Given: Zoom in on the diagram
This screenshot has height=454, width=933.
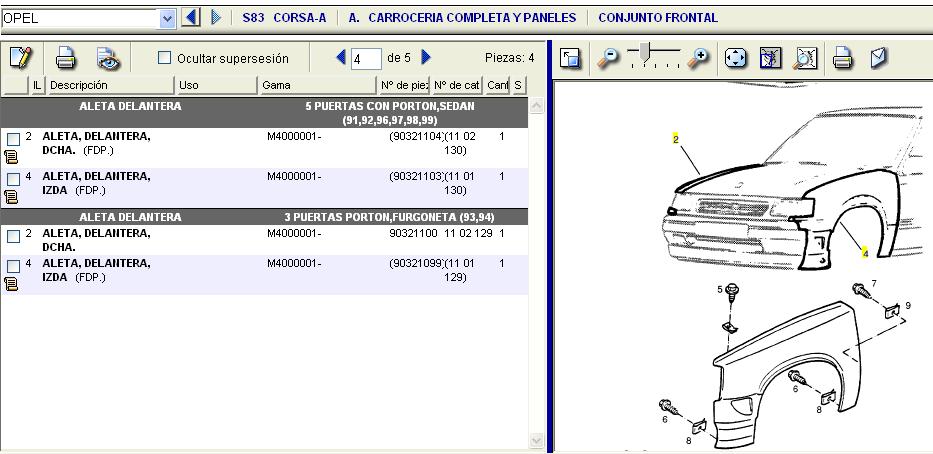Looking at the screenshot, I should [700, 59].
